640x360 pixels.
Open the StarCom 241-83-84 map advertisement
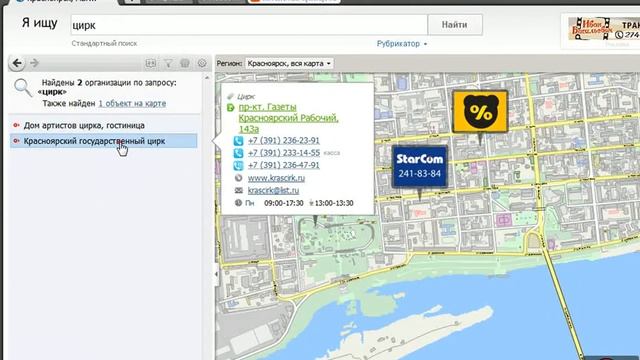[x=420, y=167]
